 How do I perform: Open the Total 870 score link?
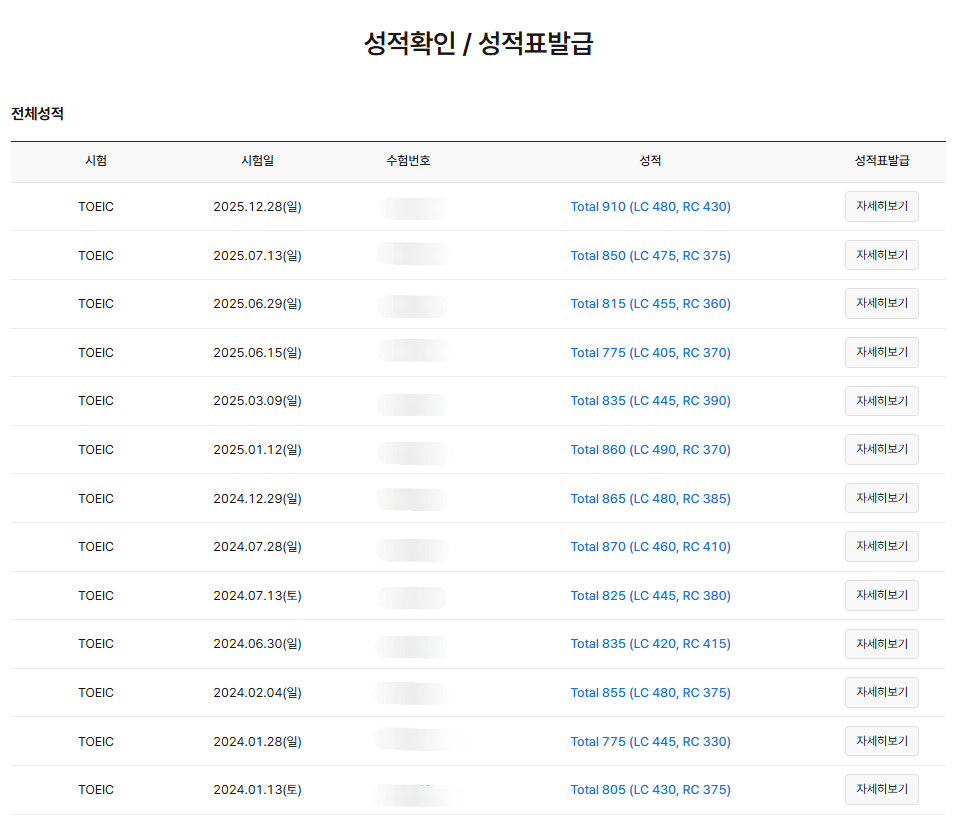click(650, 547)
